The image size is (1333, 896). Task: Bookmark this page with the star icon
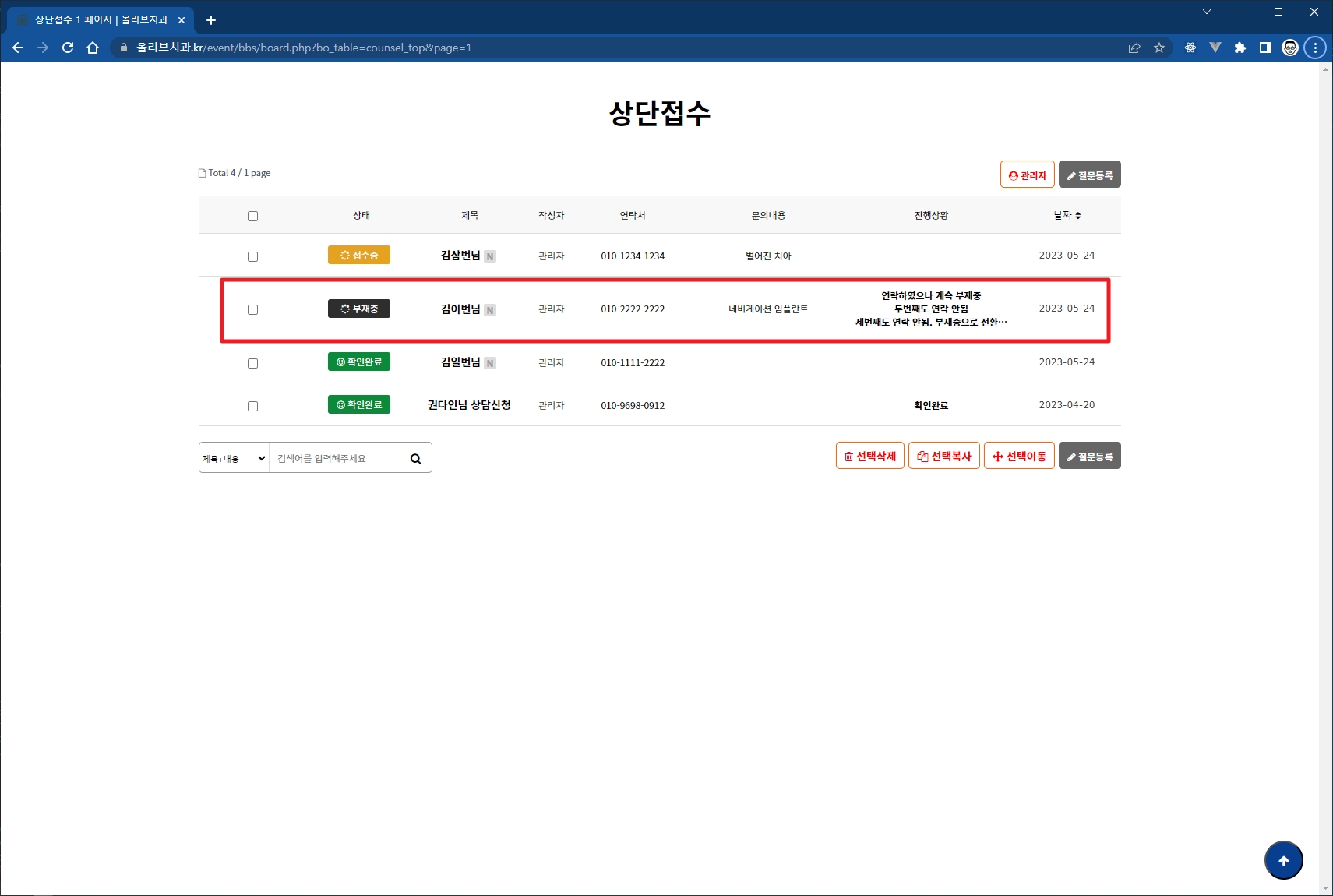1159,48
